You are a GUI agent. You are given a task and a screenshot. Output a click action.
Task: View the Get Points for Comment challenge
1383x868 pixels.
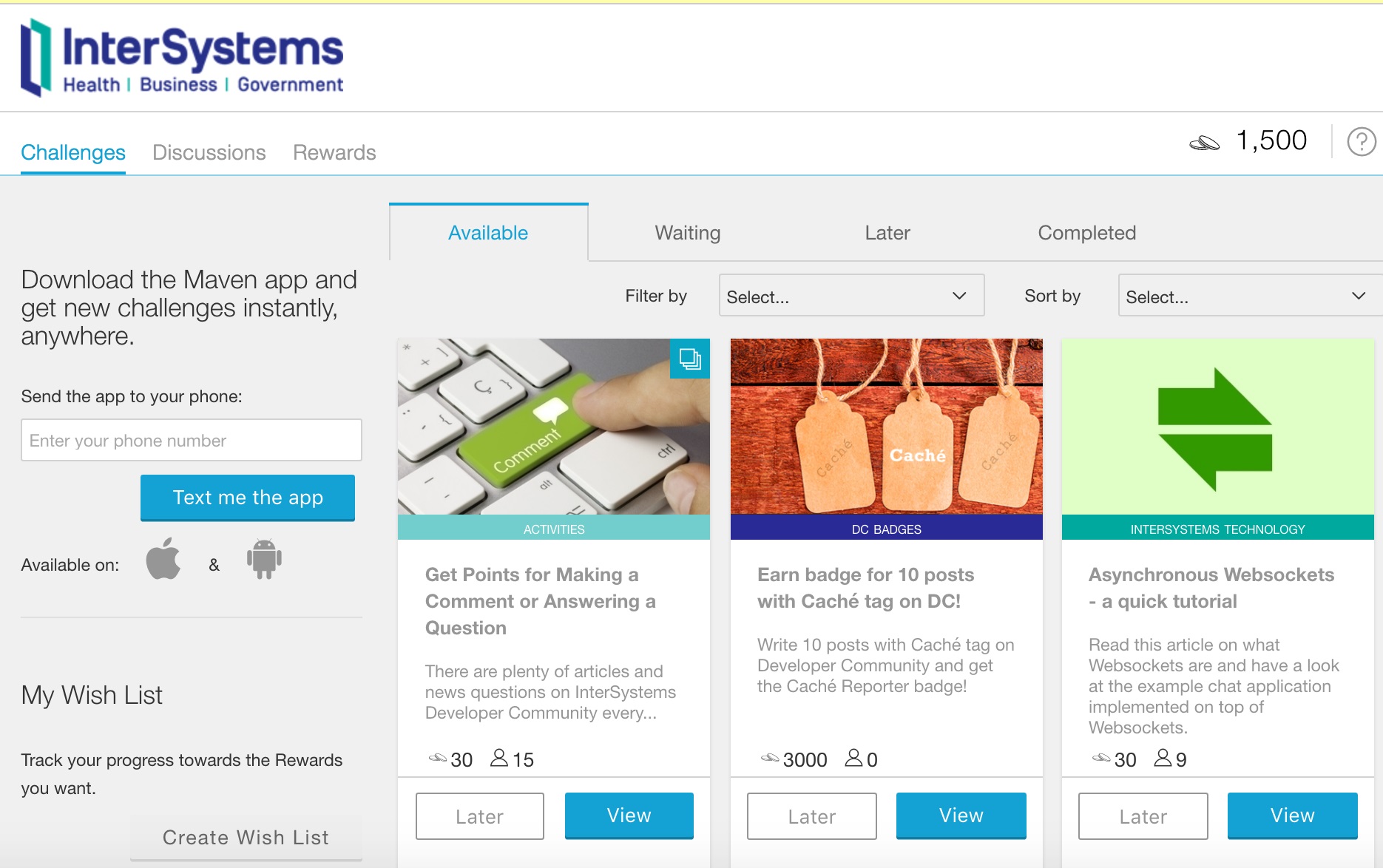(x=629, y=816)
